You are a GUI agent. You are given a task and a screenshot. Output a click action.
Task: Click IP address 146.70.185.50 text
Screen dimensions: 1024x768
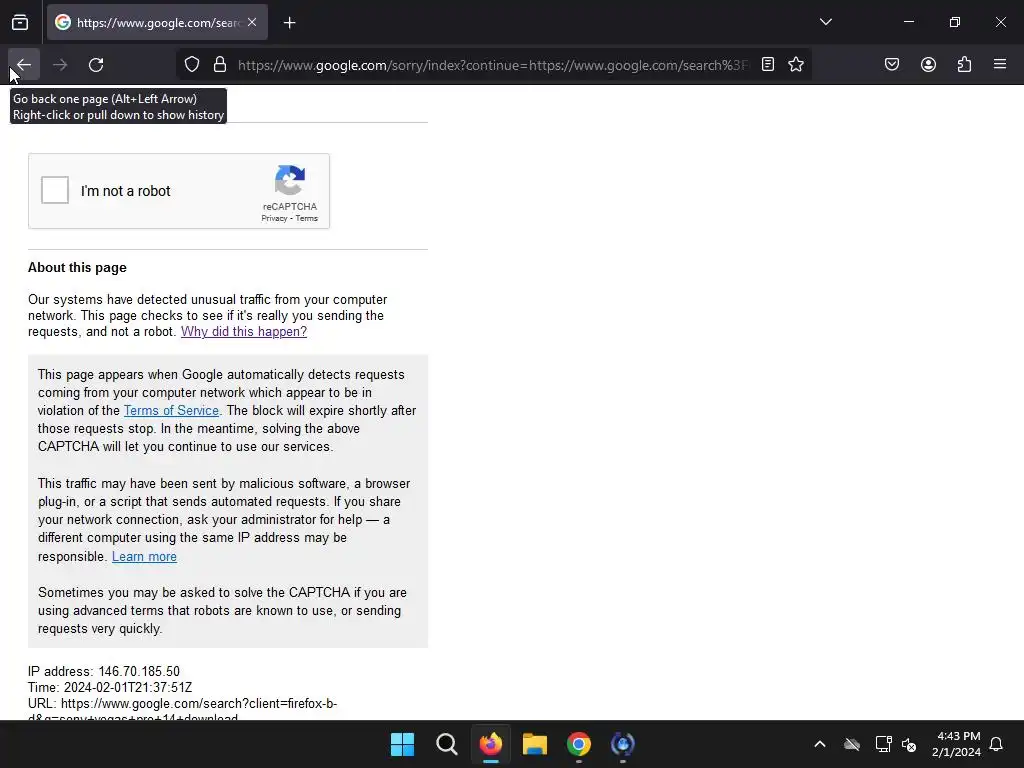(x=104, y=671)
